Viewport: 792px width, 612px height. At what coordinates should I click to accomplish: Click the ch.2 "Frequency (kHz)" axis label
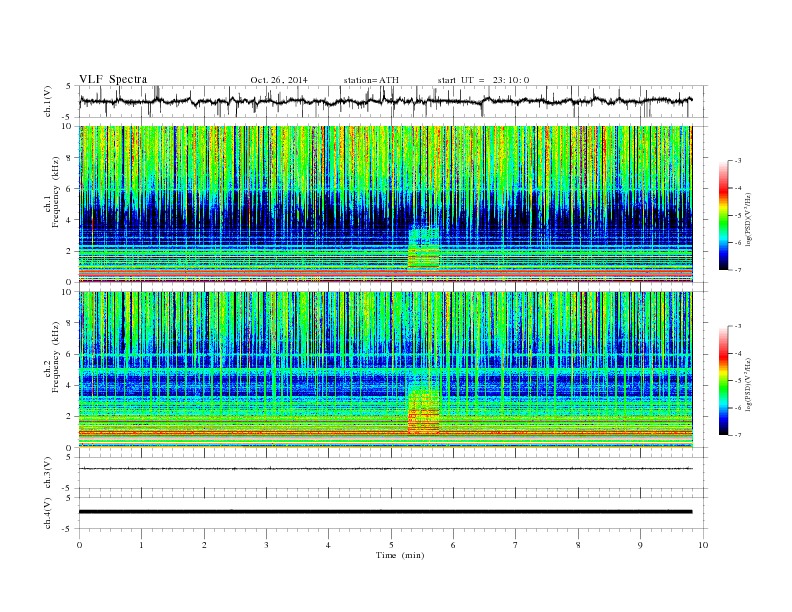pyautogui.click(x=56, y=357)
